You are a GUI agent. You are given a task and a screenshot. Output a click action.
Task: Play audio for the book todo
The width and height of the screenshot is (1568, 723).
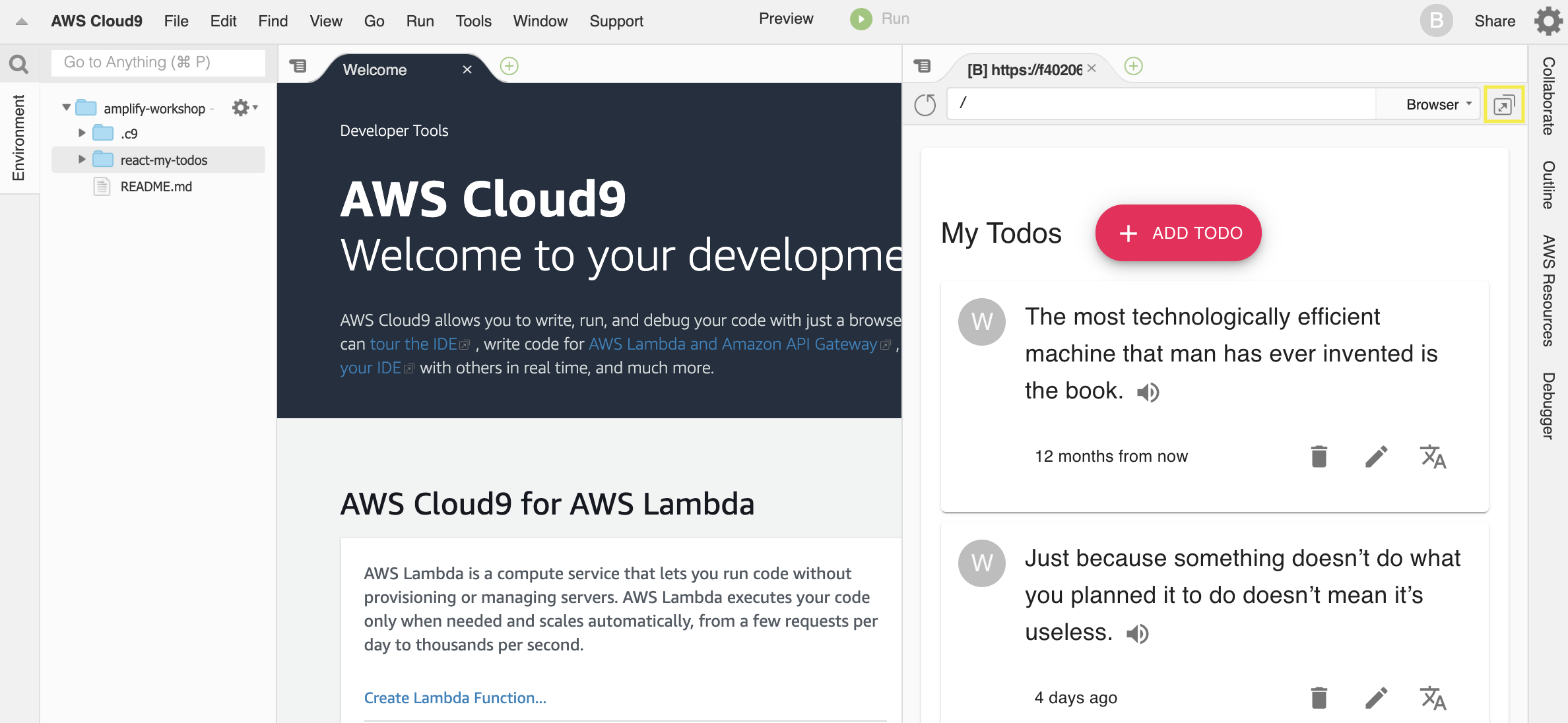point(1148,393)
